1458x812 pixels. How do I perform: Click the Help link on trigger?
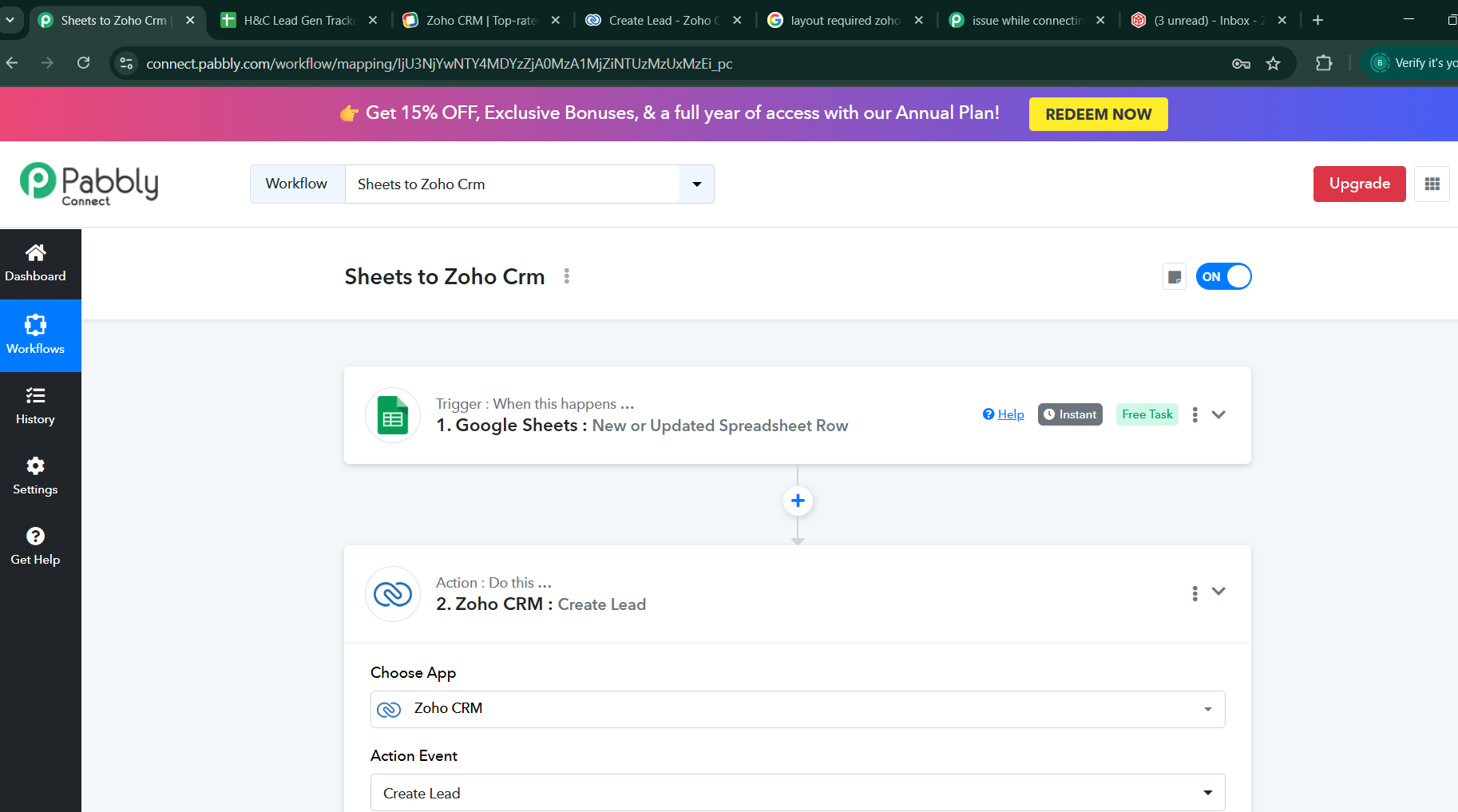point(1004,414)
